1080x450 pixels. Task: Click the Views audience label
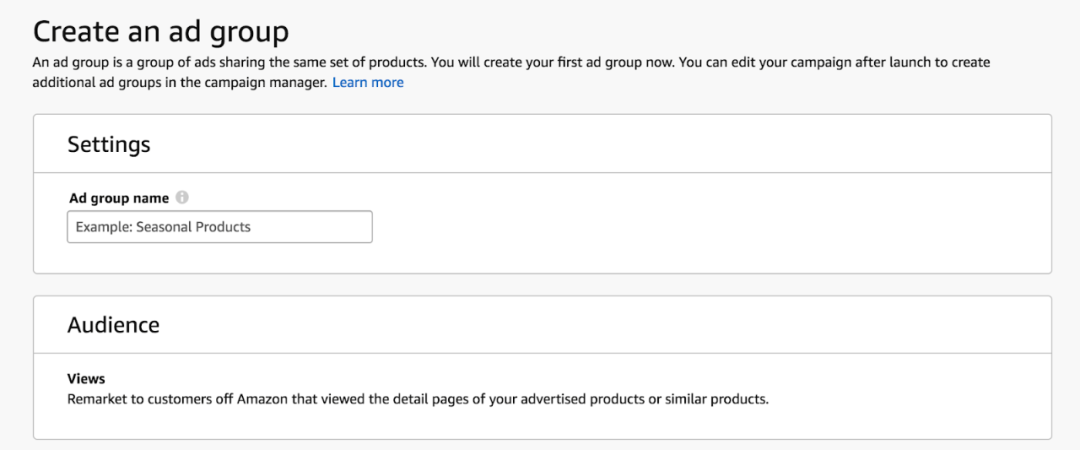86,379
